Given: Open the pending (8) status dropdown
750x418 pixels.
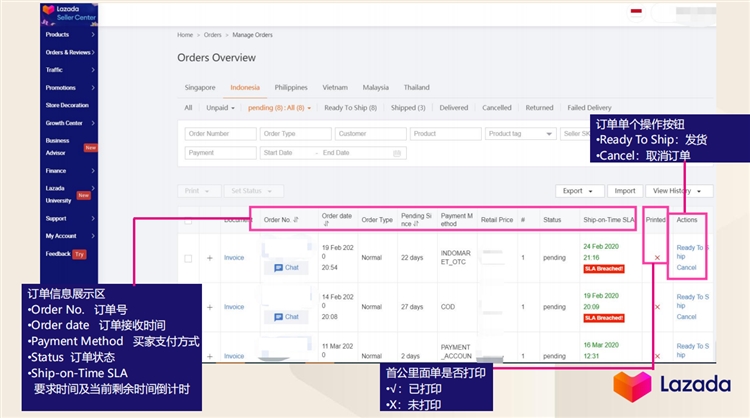Looking at the screenshot, I should tap(279, 108).
